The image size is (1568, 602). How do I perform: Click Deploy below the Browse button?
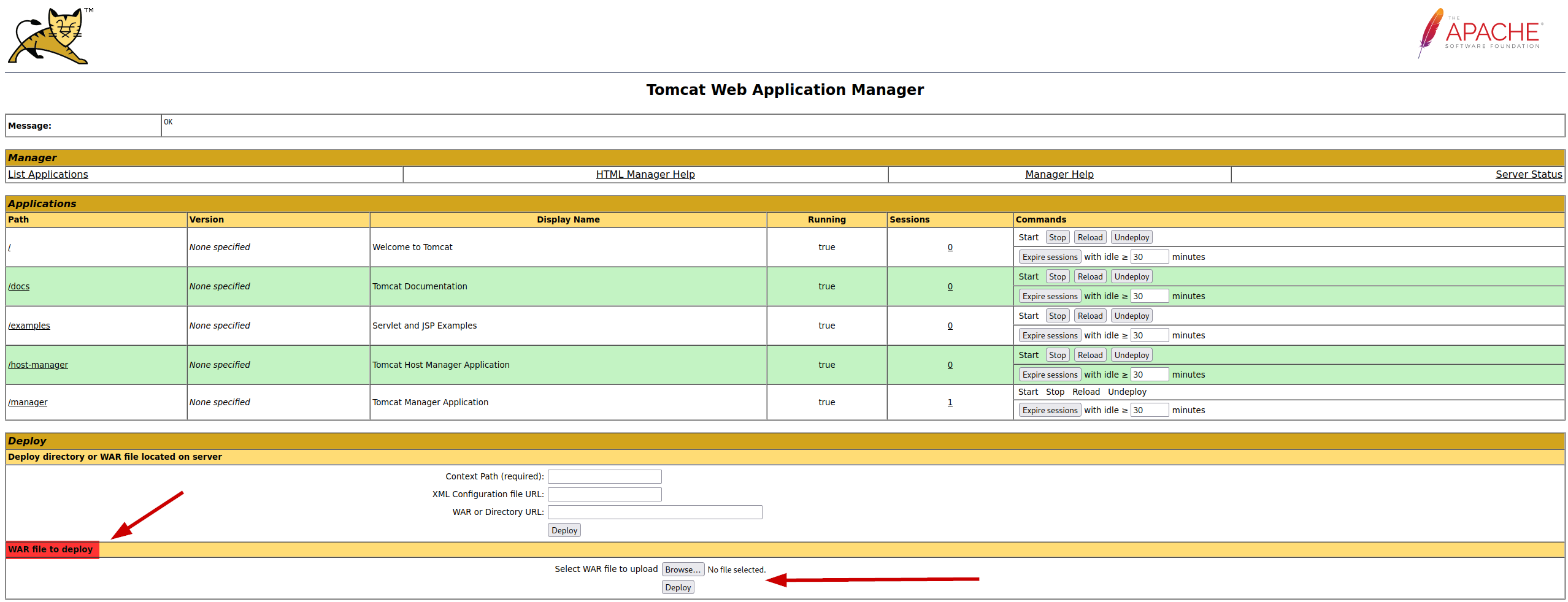[x=678, y=587]
